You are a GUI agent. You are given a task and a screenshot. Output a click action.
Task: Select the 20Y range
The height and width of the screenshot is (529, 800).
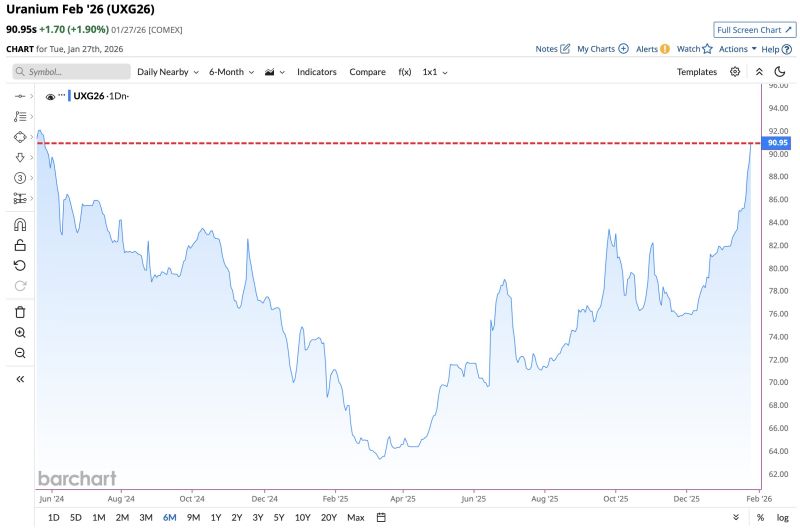329,517
